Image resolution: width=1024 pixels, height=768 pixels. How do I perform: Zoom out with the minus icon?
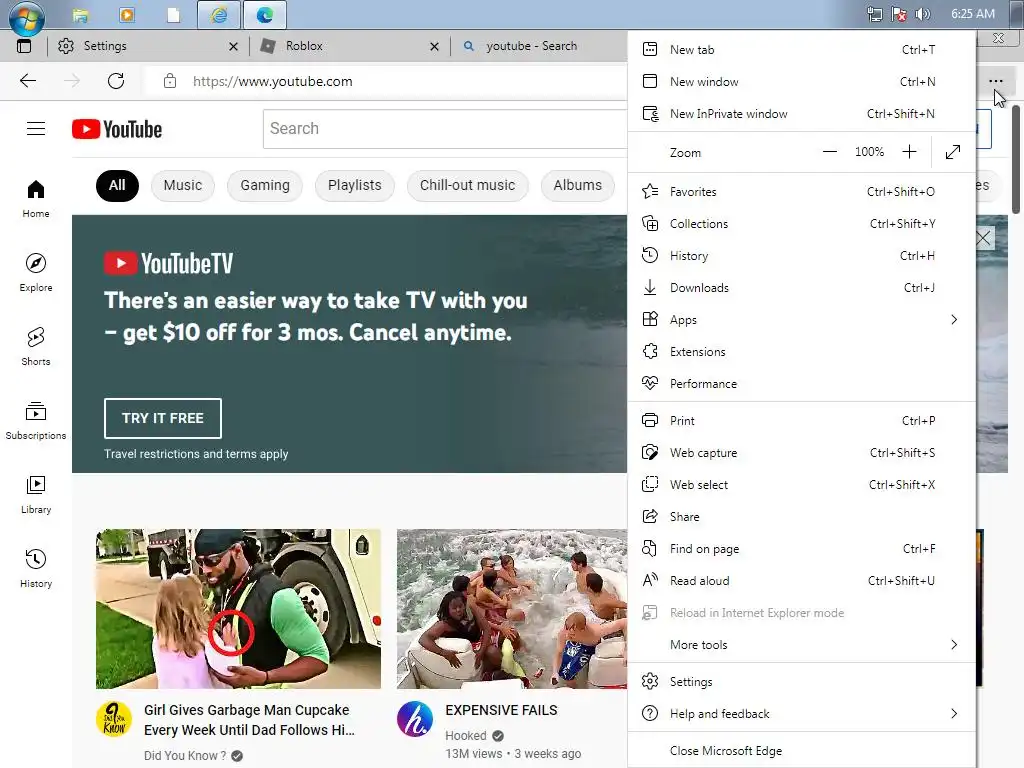tap(829, 152)
